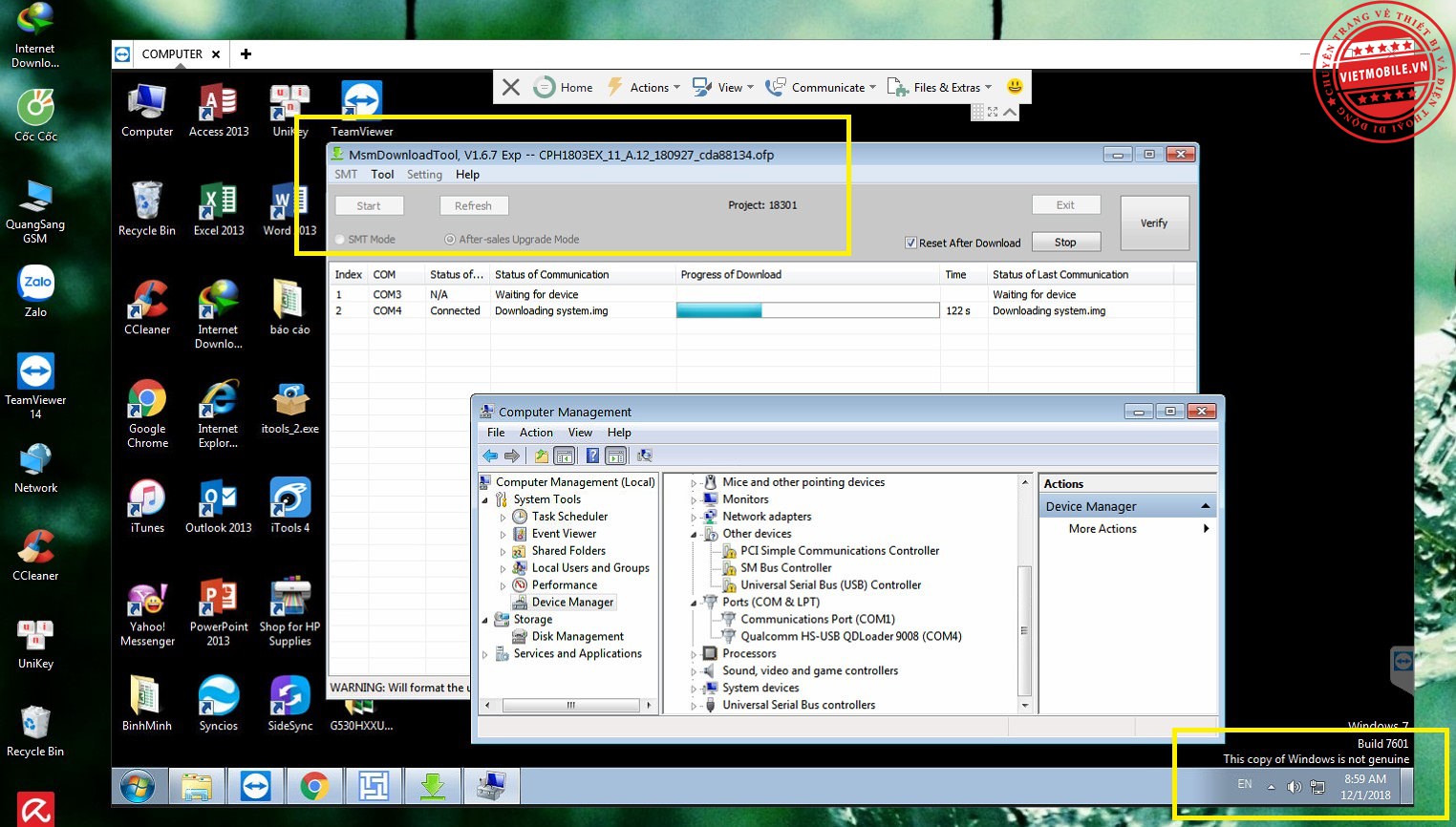The height and width of the screenshot is (827, 1456).
Task: Open File menu in Computer Management
Action: point(496,433)
